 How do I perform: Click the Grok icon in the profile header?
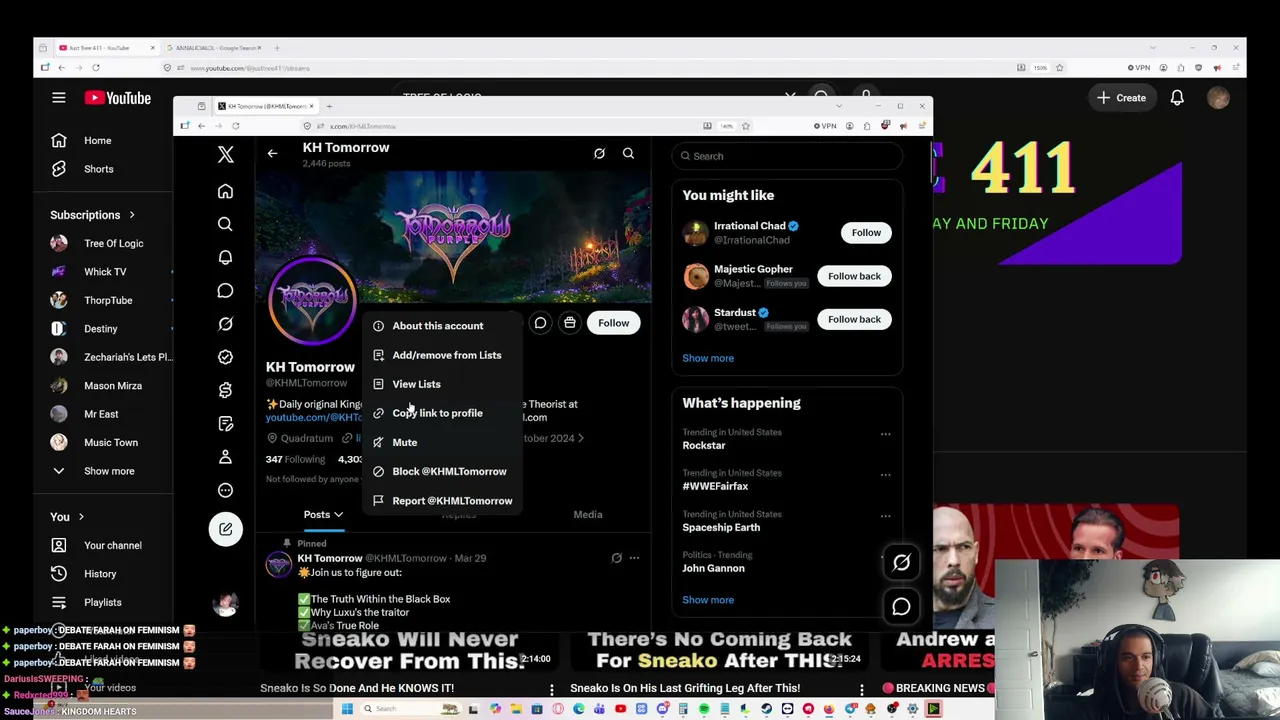click(599, 153)
